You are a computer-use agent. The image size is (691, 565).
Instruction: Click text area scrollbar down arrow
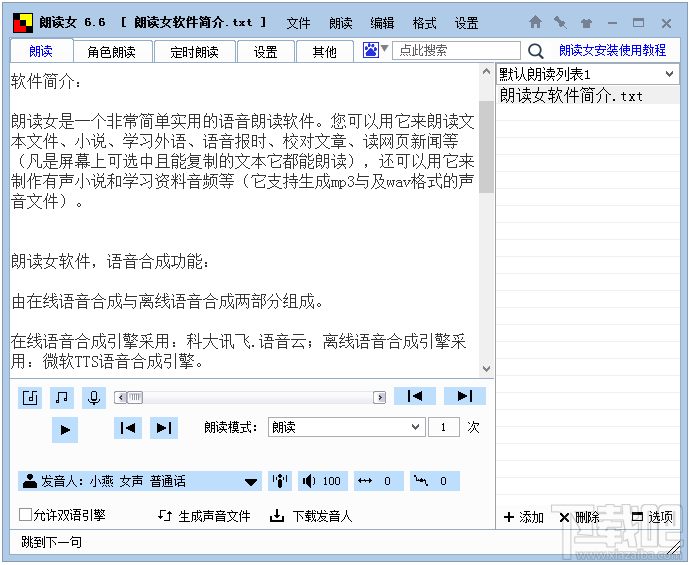click(x=486, y=369)
